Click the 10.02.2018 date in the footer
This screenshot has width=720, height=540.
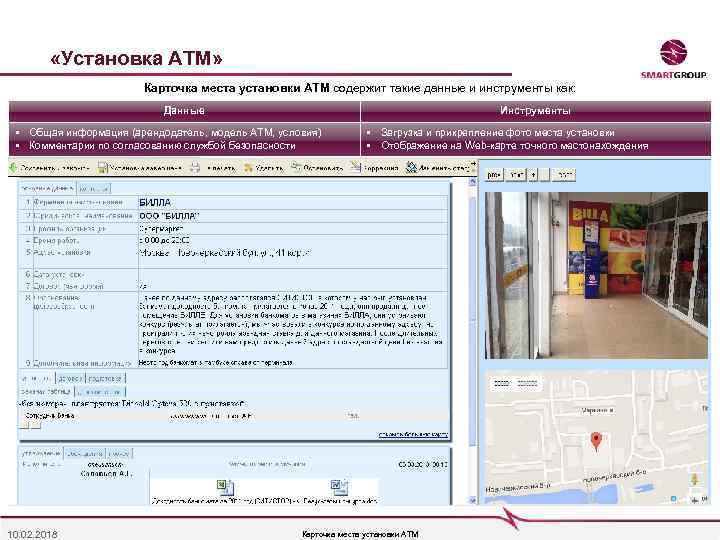[x=32, y=534]
